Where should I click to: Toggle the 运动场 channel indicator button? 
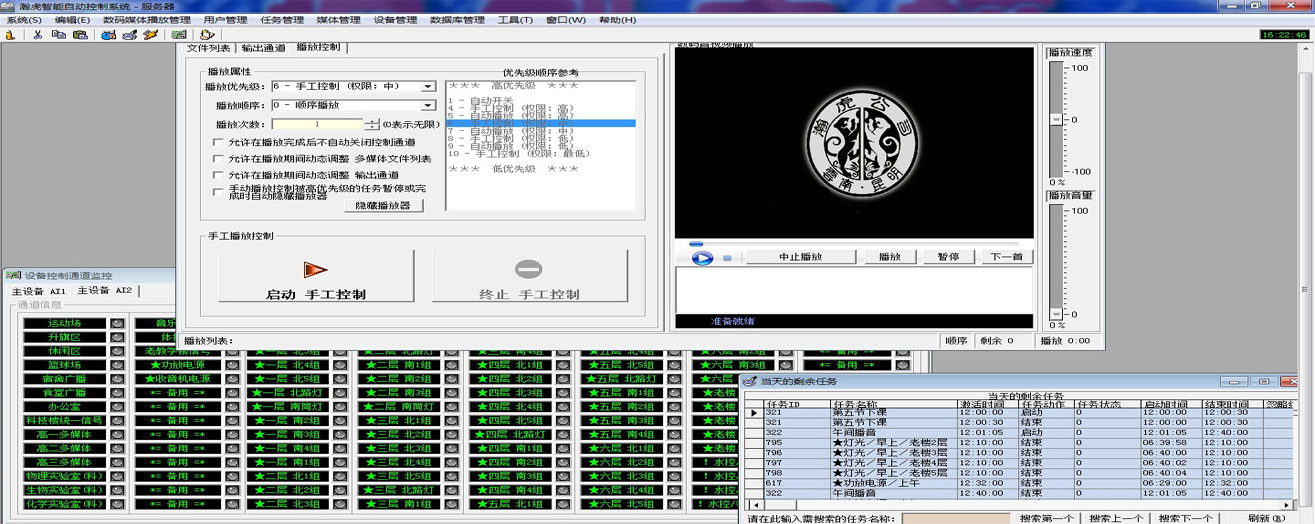pos(118,323)
